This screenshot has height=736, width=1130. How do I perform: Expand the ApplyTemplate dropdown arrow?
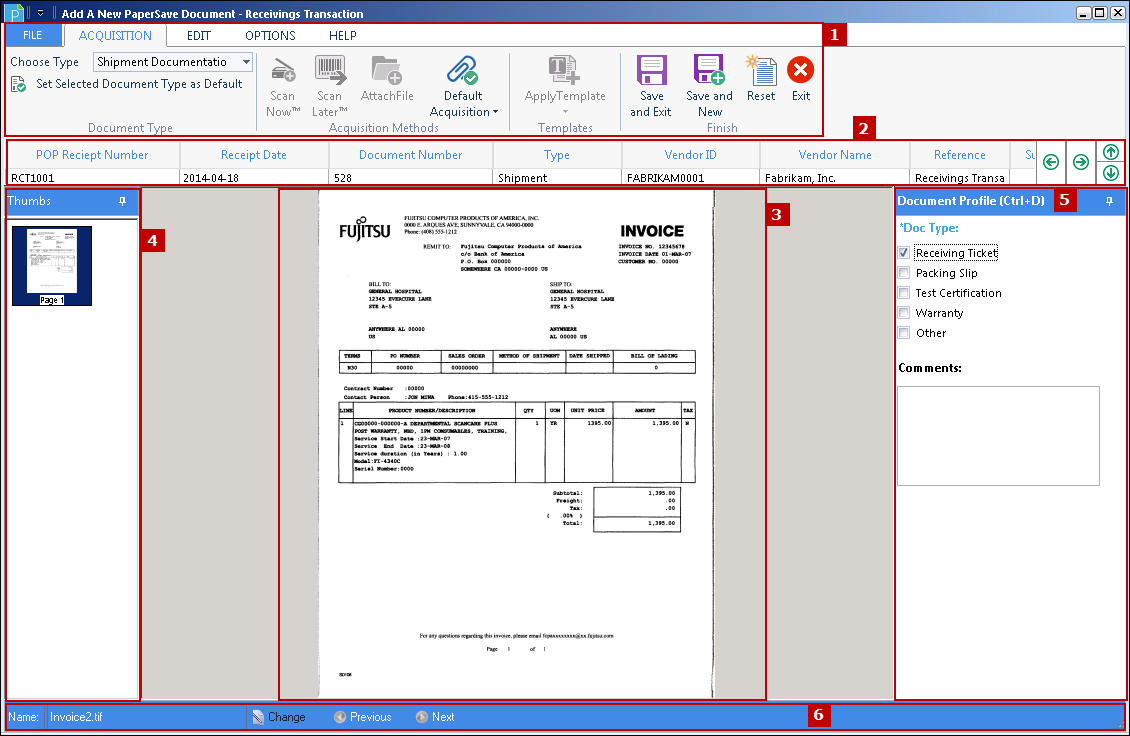(x=565, y=111)
